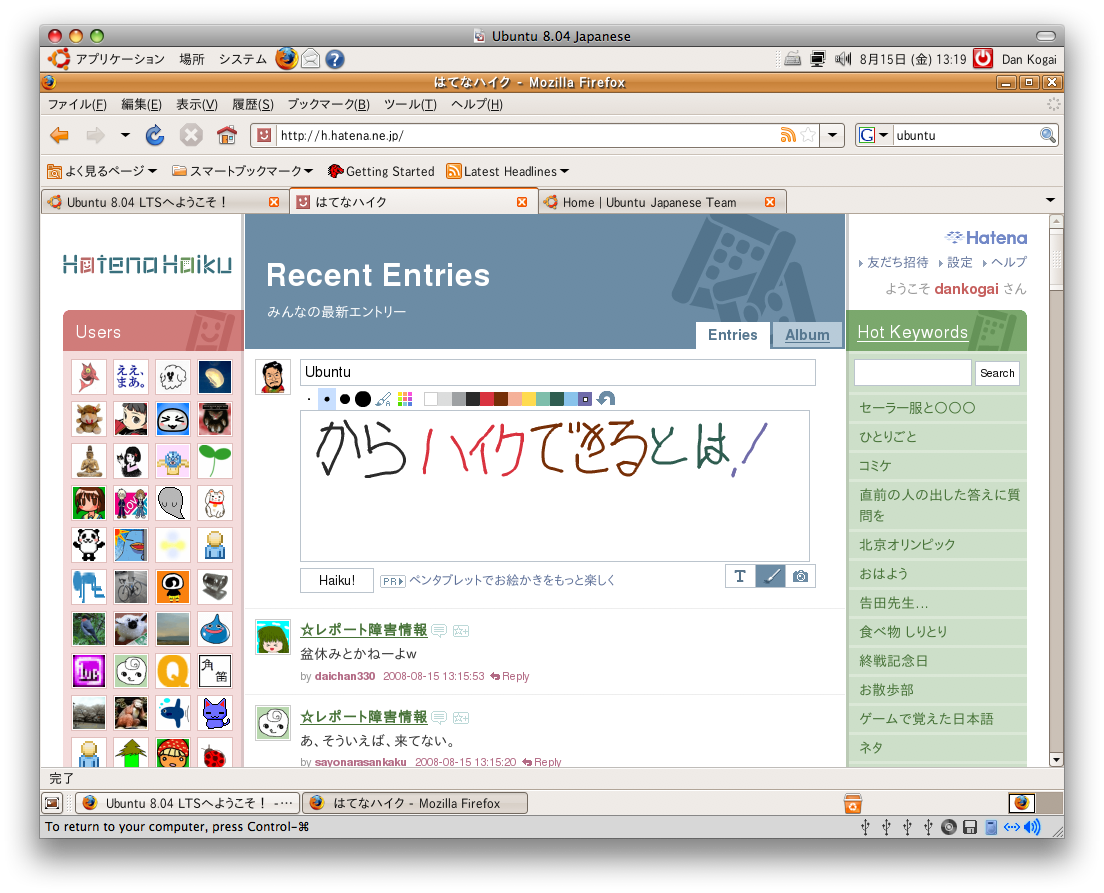Open the mail launcher in top panel

310,58
